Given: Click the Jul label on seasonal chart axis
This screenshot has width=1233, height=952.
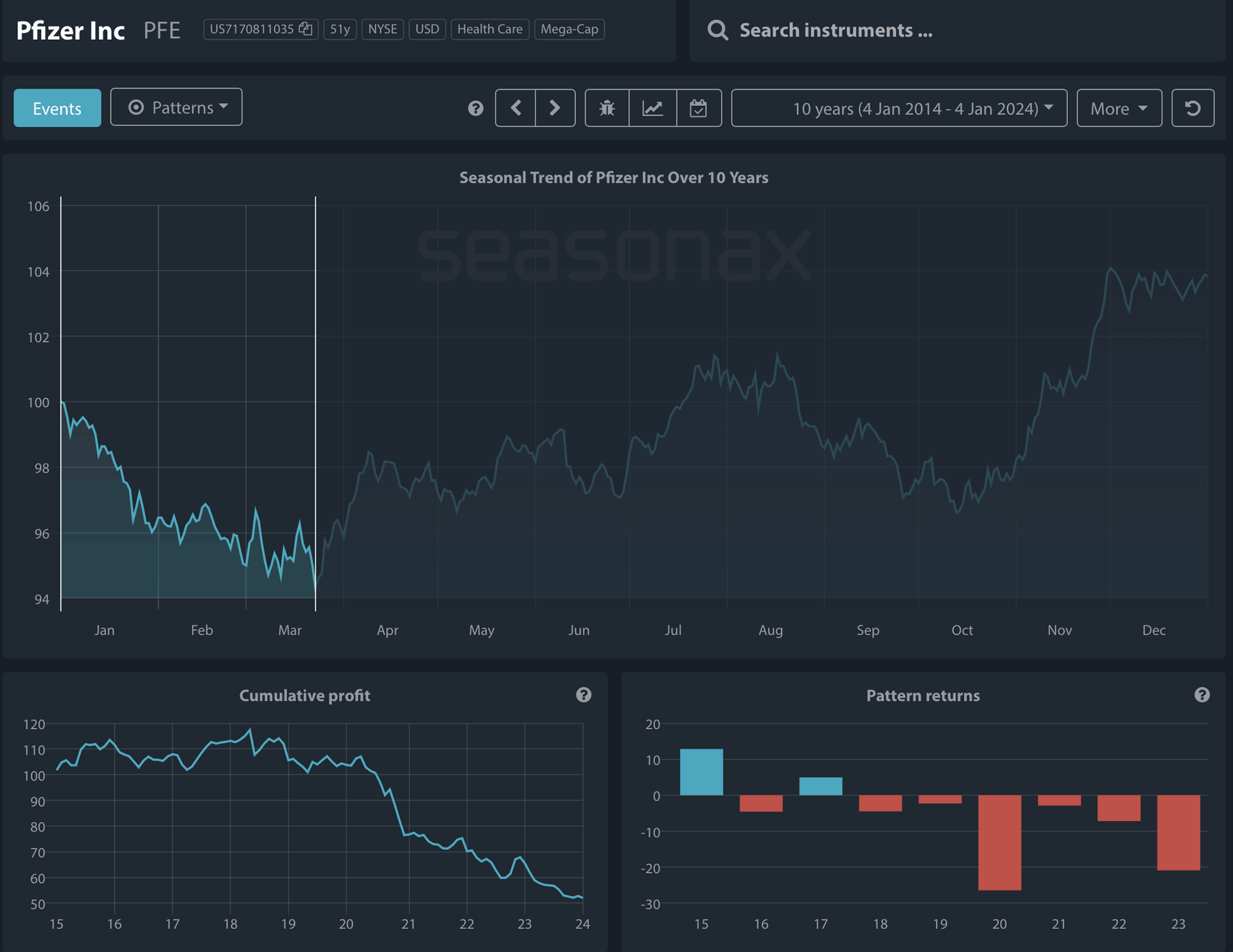Looking at the screenshot, I should click(x=673, y=630).
